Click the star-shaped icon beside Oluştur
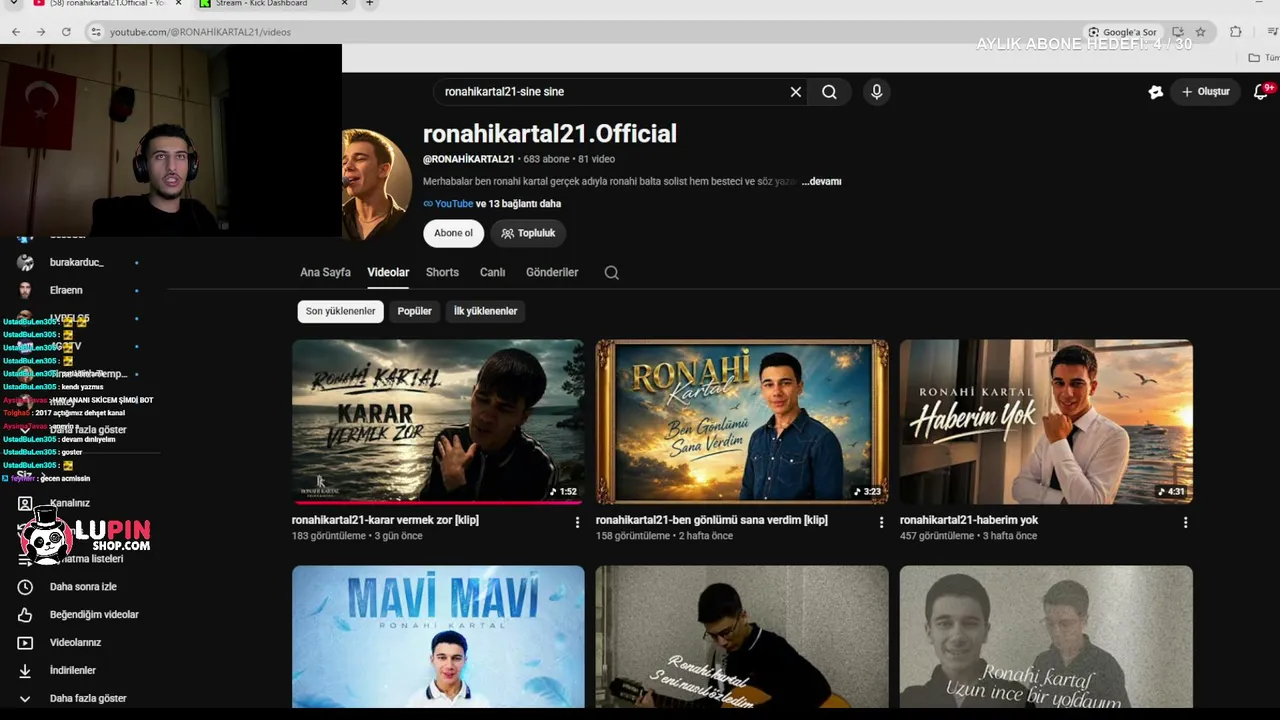This screenshot has width=1280, height=720. click(x=1156, y=92)
